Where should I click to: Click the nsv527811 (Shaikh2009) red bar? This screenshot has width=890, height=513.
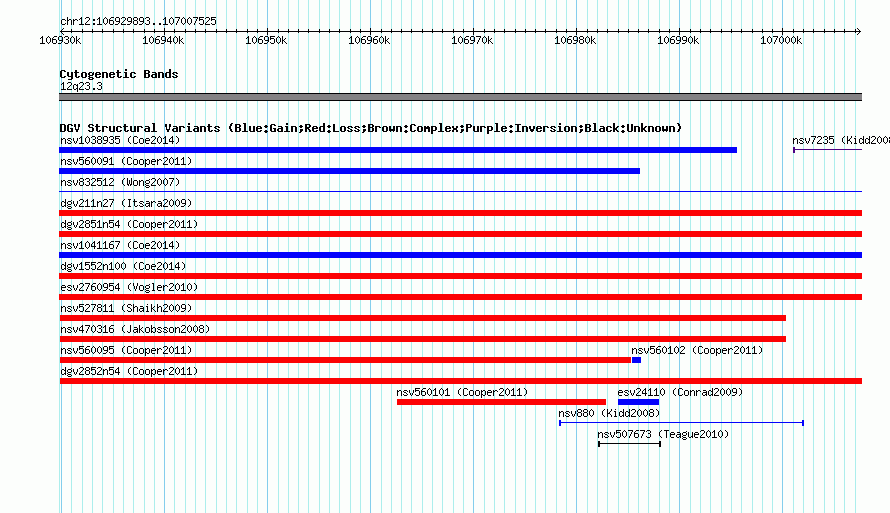click(422, 318)
